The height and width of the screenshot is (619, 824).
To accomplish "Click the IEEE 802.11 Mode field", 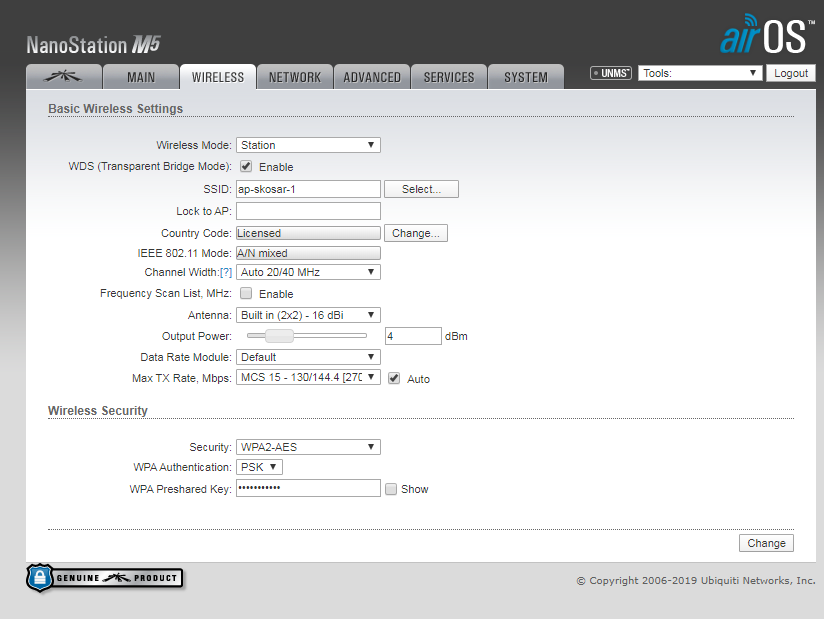I will 308,253.
